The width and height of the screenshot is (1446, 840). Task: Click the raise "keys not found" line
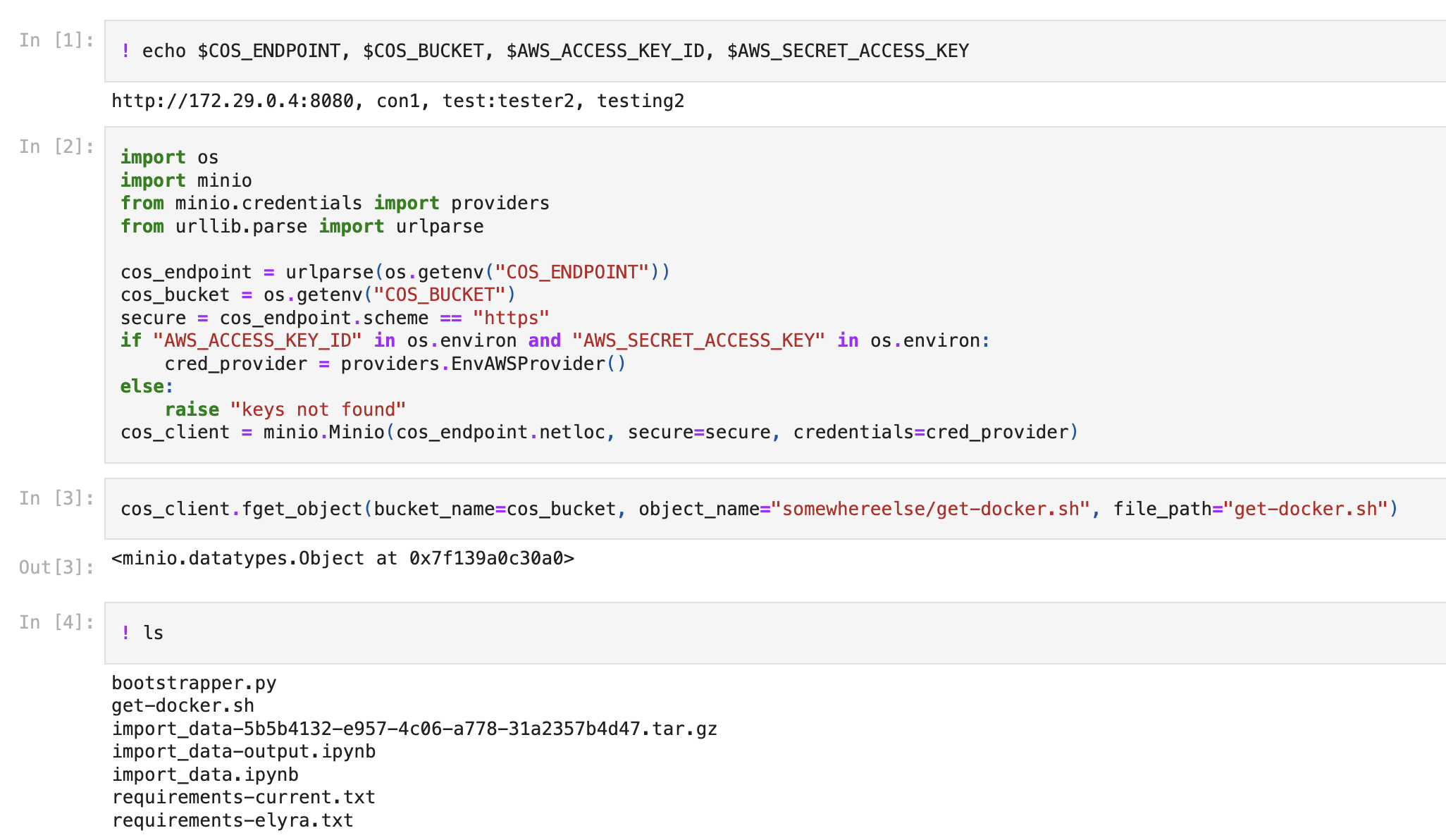pyautogui.click(x=285, y=409)
